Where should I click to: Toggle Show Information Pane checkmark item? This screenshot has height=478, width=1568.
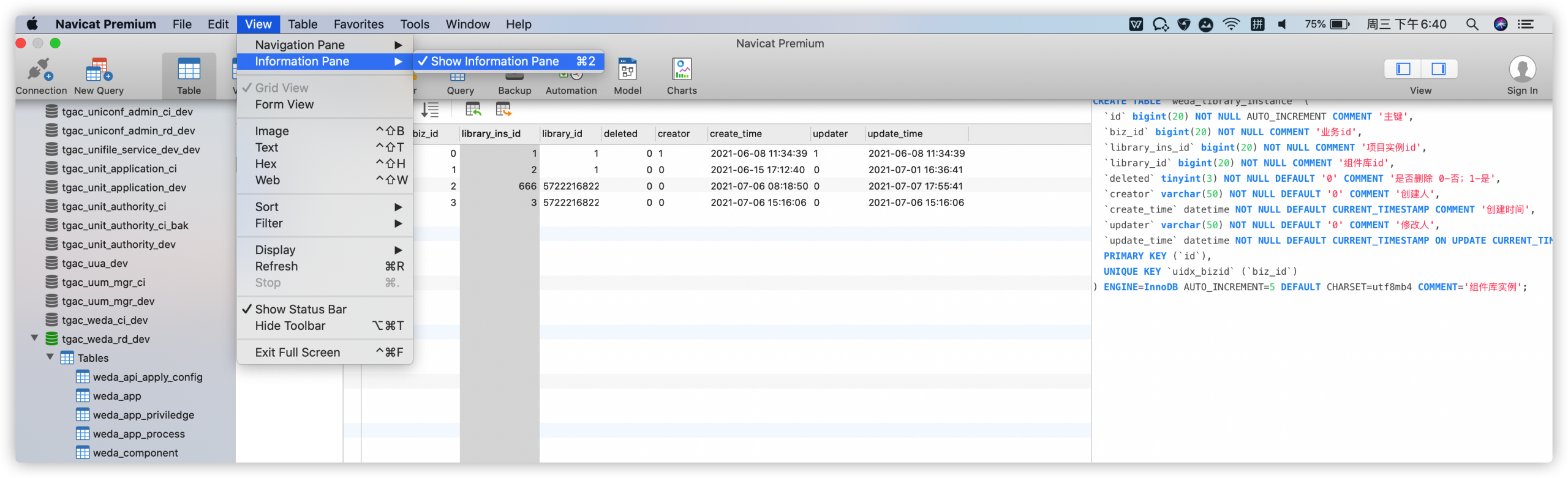pyautogui.click(x=508, y=61)
